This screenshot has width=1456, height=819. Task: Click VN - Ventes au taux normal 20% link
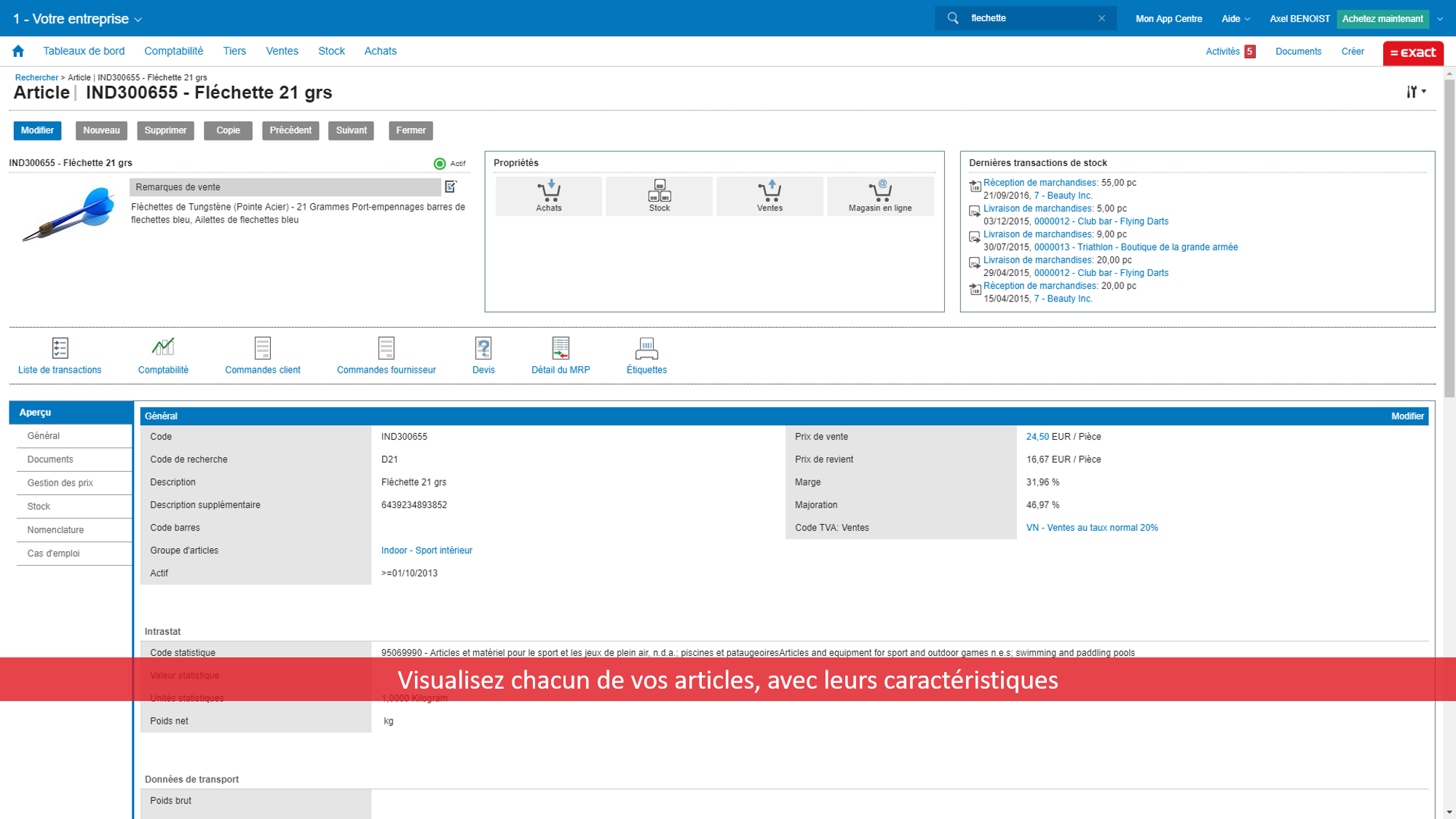tap(1093, 528)
